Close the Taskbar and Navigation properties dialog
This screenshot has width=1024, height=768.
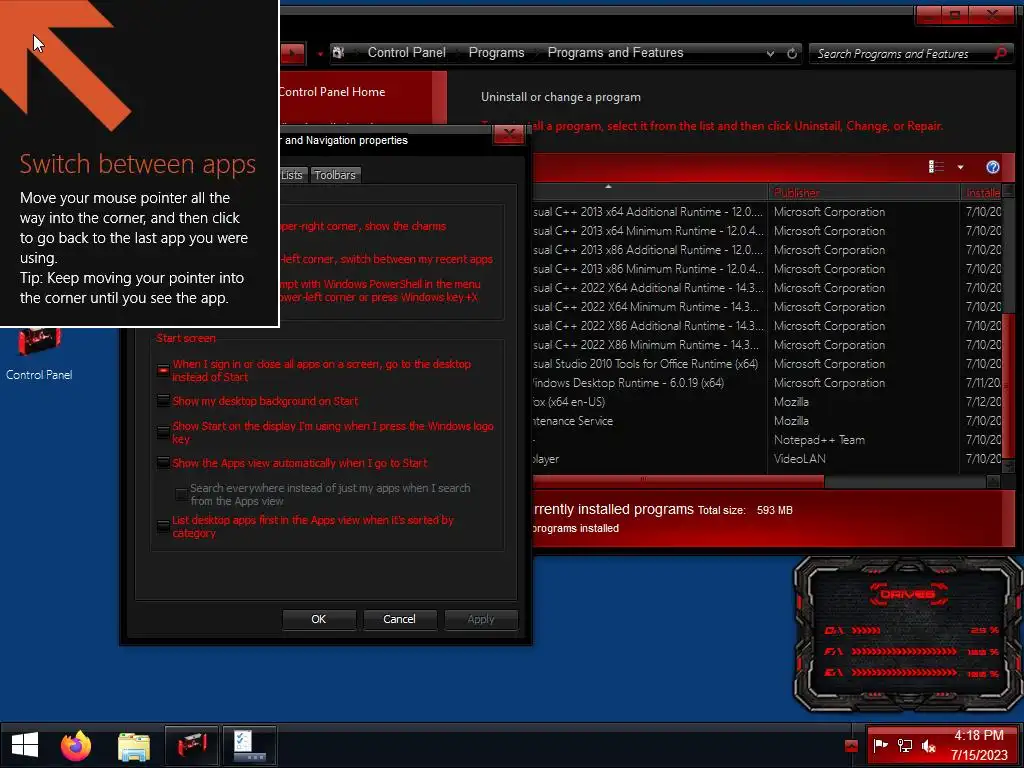pos(509,135)
